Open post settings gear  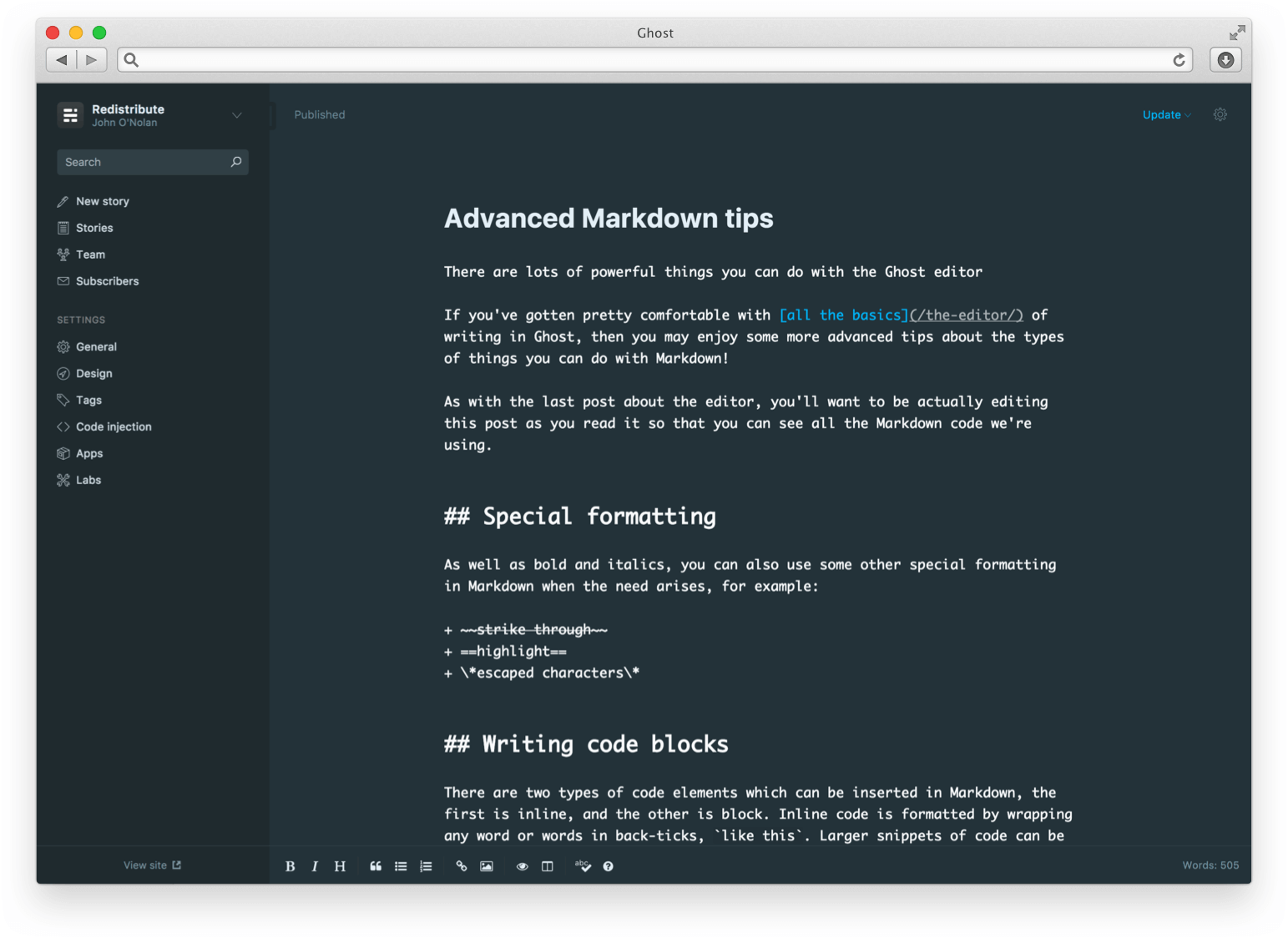(x=1220, y=115)
